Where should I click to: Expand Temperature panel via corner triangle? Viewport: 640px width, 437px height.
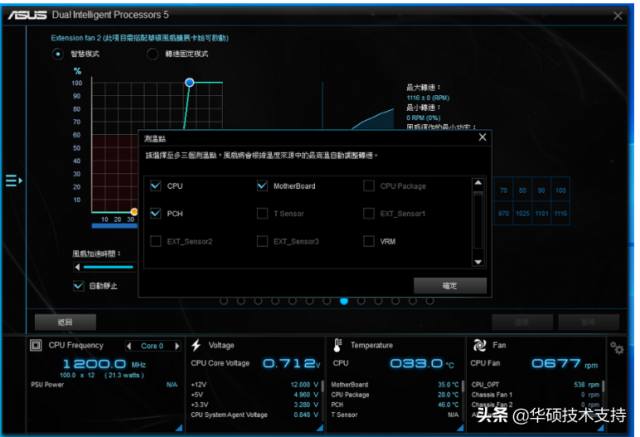[460, 428]
